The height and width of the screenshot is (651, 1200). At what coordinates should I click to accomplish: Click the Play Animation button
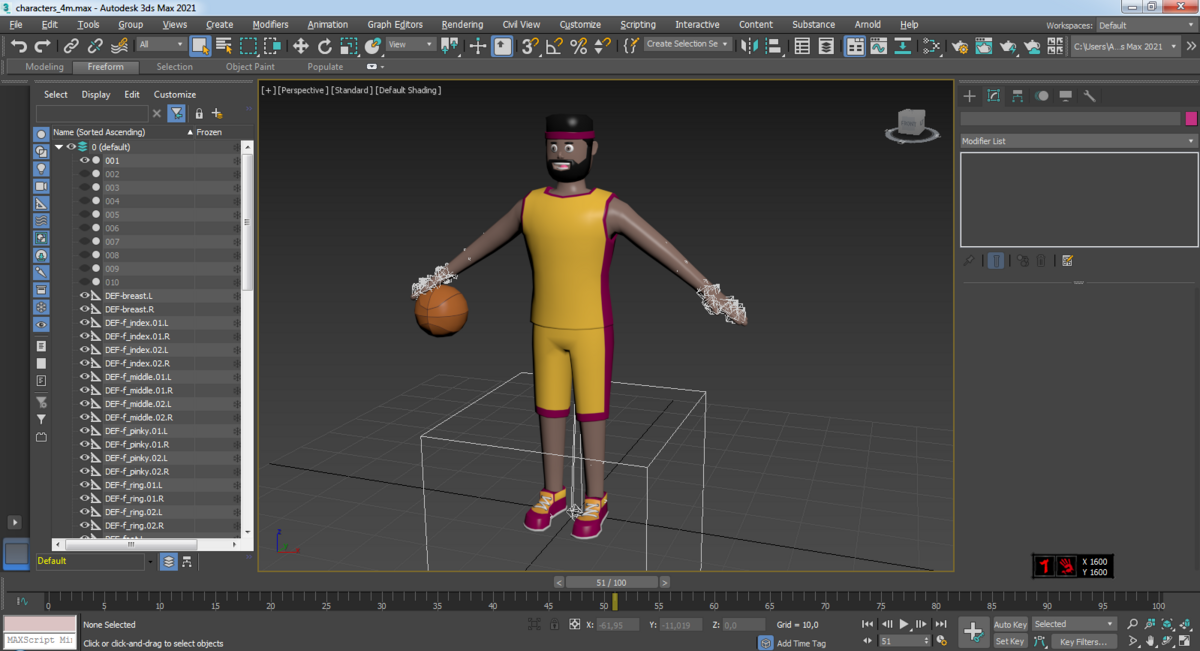click(904, 624)
